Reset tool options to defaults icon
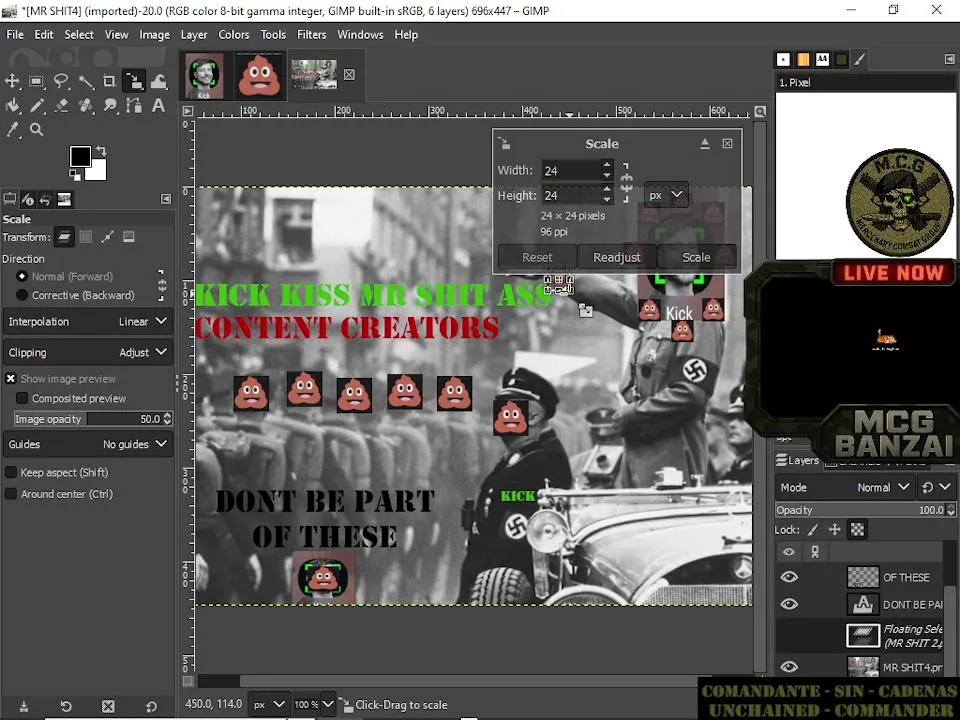Image resolution: width=960 pixels, height=720 pixels. click(x=151, y=707)
